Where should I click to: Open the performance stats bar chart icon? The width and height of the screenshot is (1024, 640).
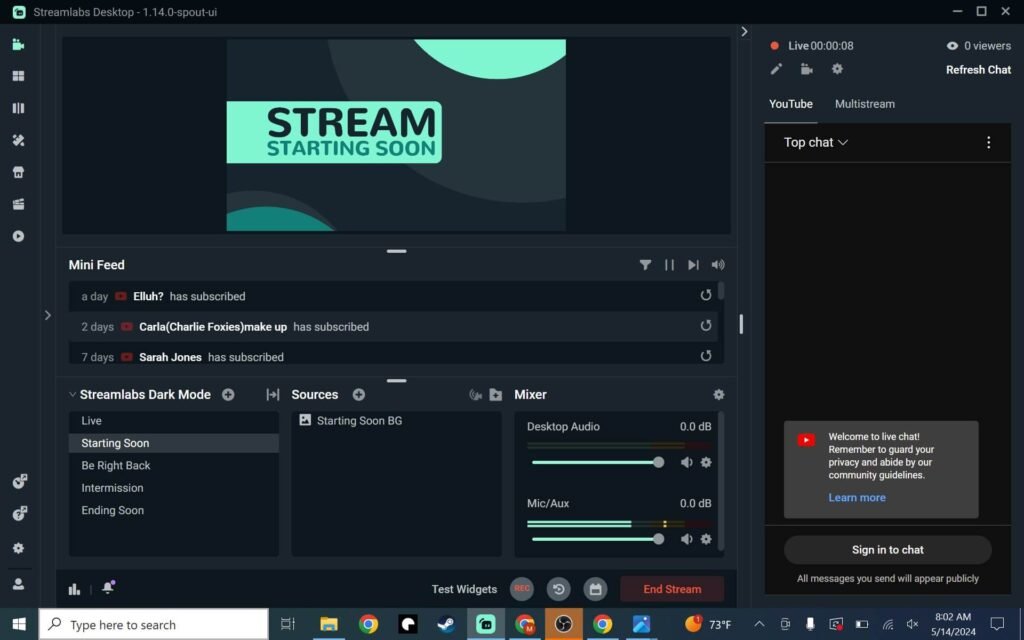pyautogui.click(x=74, y=589)
